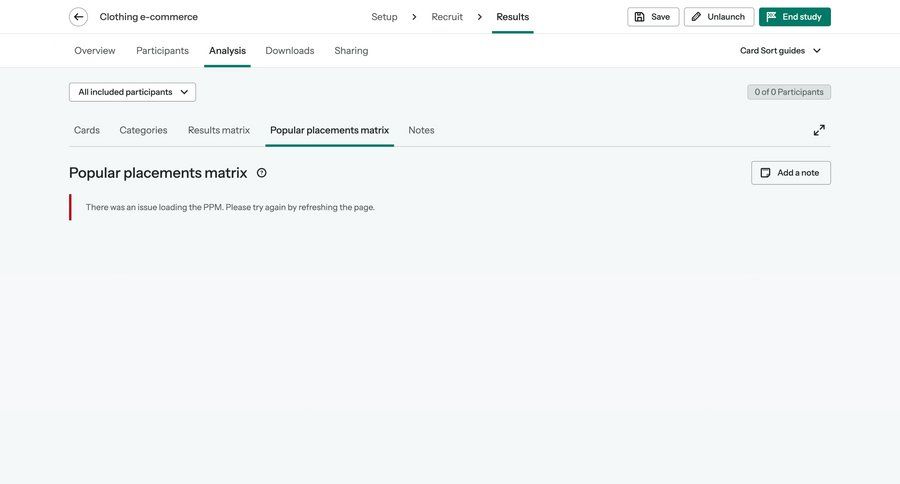Screen dimensions: 900x484
Task: Click the Unlaunch button
Action: (x=718, y=17)
